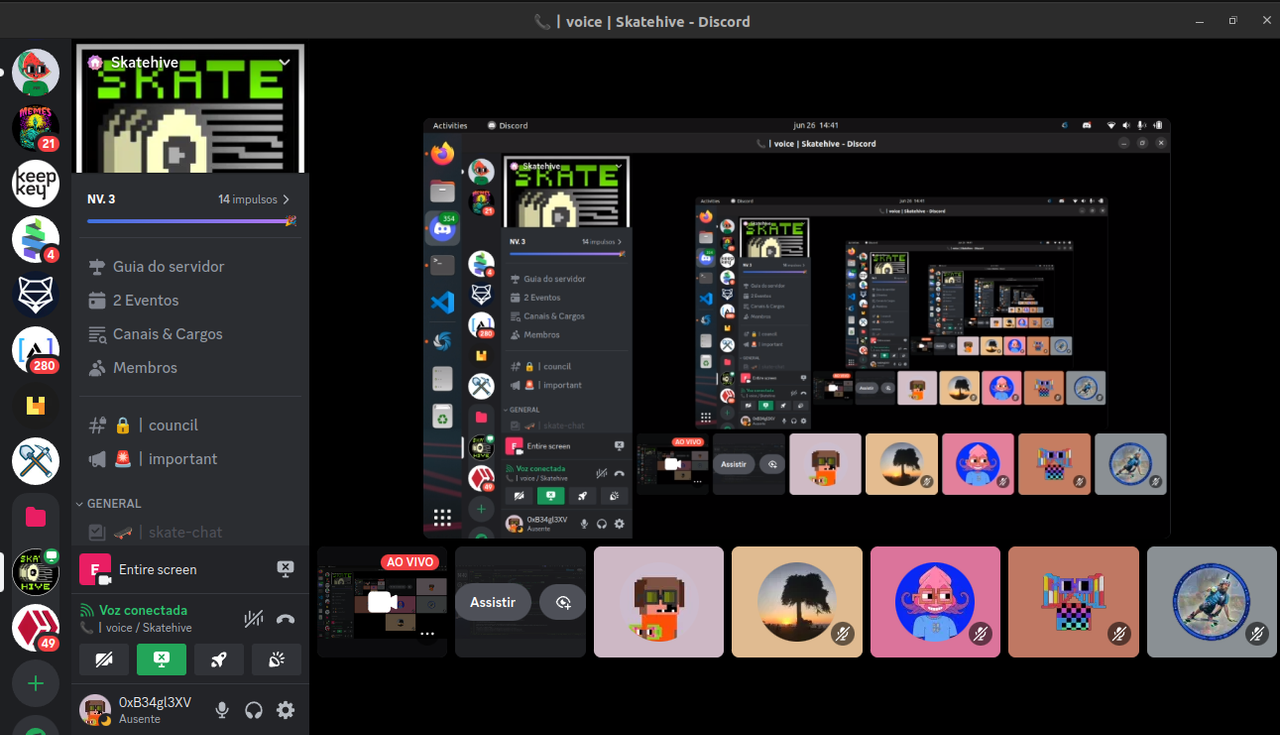
Task: Open Guia do servidor
Action: (190, 266)
